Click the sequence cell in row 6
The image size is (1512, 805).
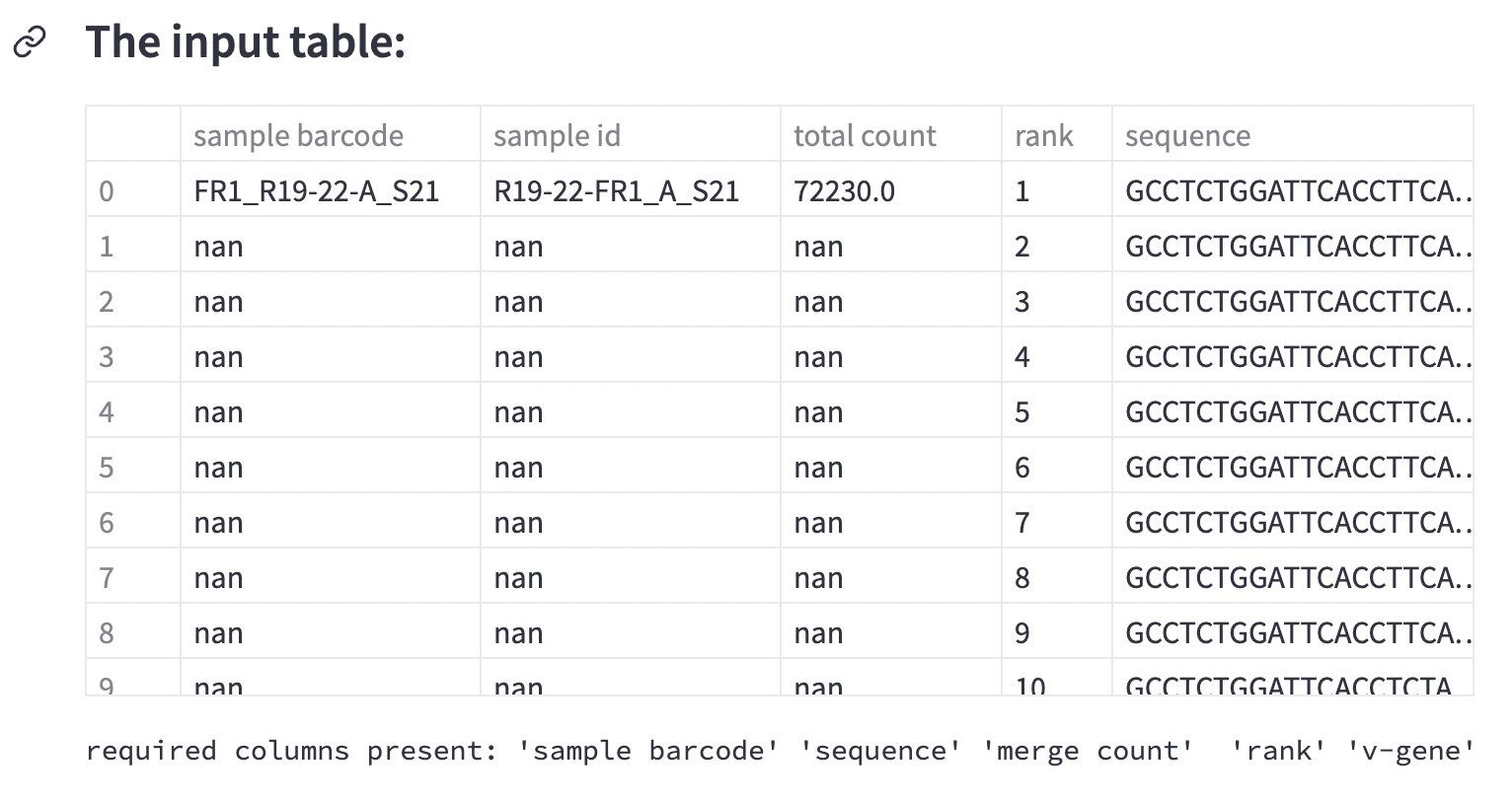[1293, 522]
